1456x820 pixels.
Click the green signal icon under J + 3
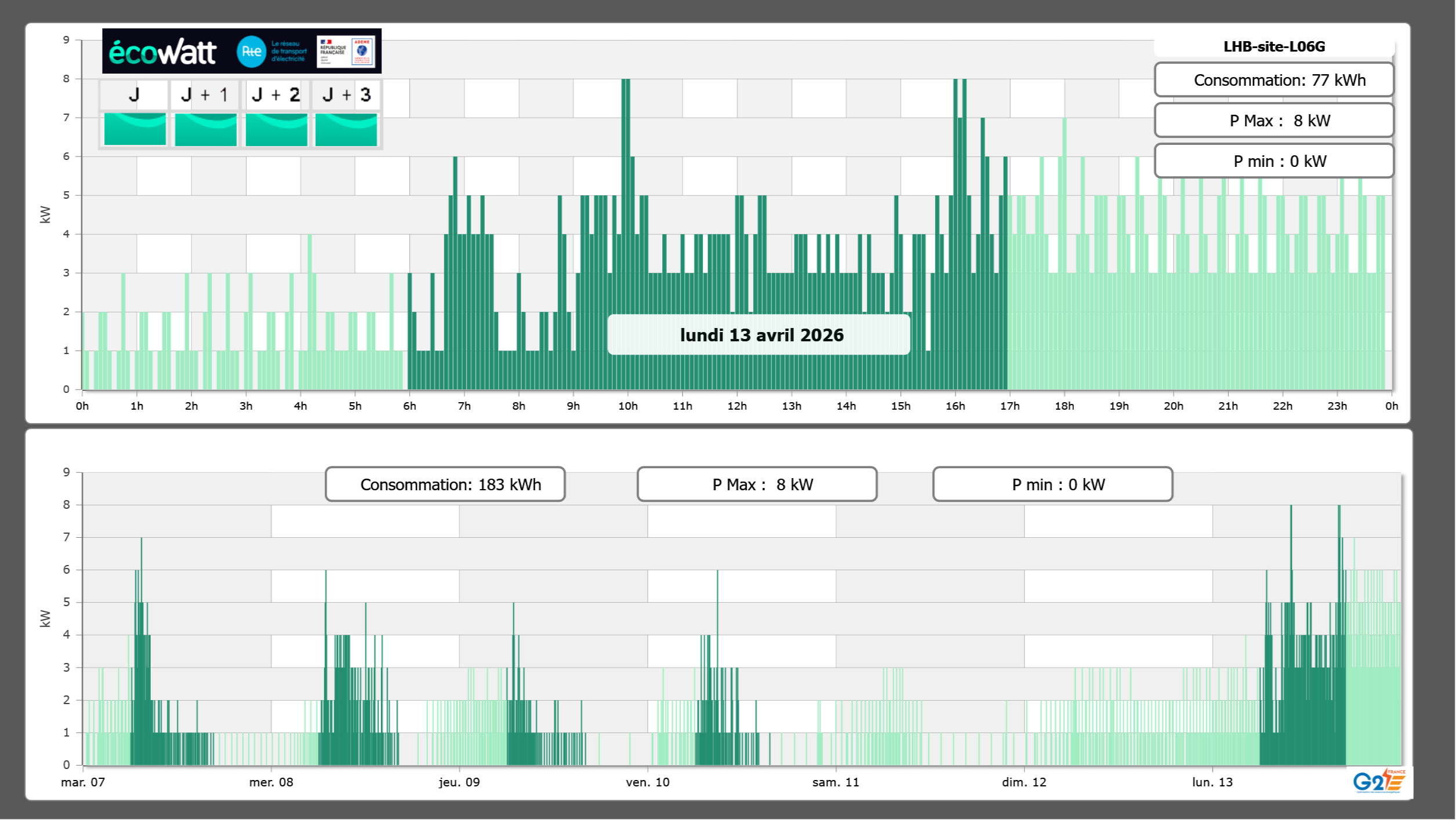click(346, 129)
